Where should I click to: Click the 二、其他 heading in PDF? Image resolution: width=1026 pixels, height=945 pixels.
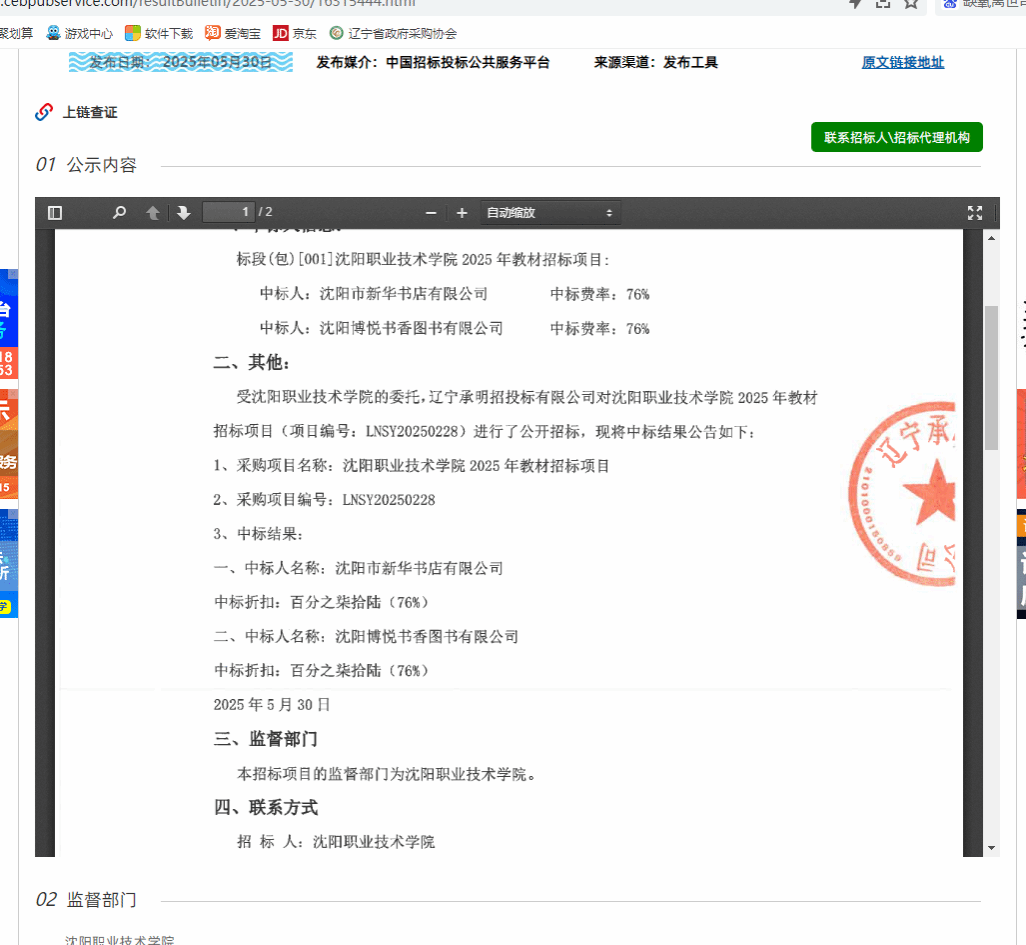(251, 362)
